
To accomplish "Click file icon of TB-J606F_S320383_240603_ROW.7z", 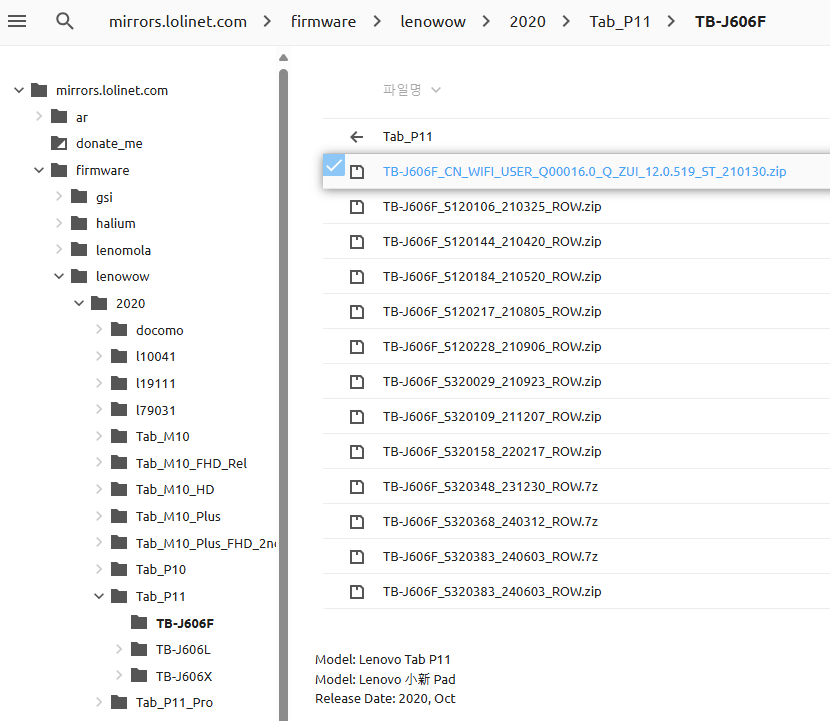I will tap(357, 557).
